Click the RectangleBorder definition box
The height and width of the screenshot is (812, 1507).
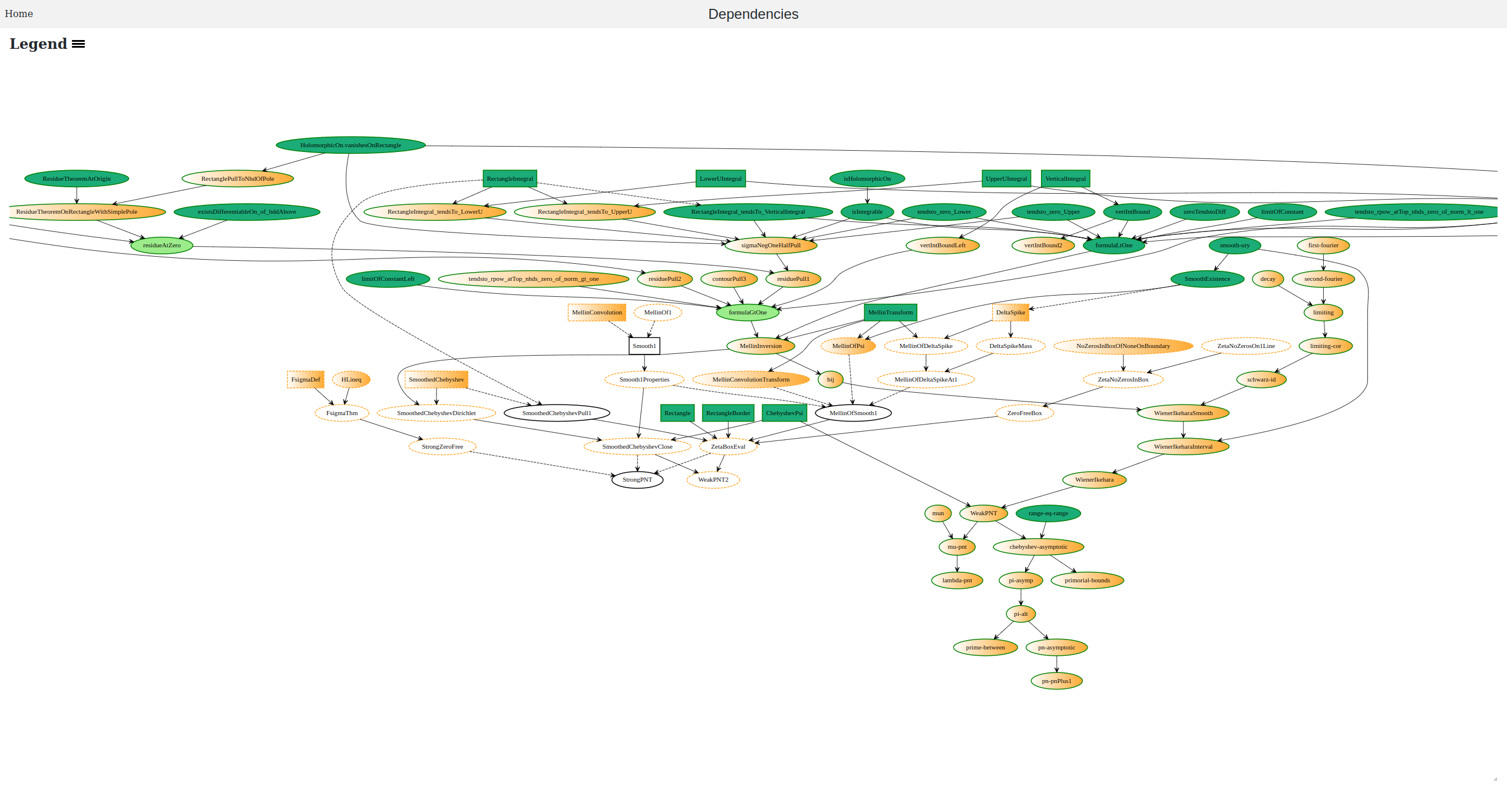[x=728, y=413]
